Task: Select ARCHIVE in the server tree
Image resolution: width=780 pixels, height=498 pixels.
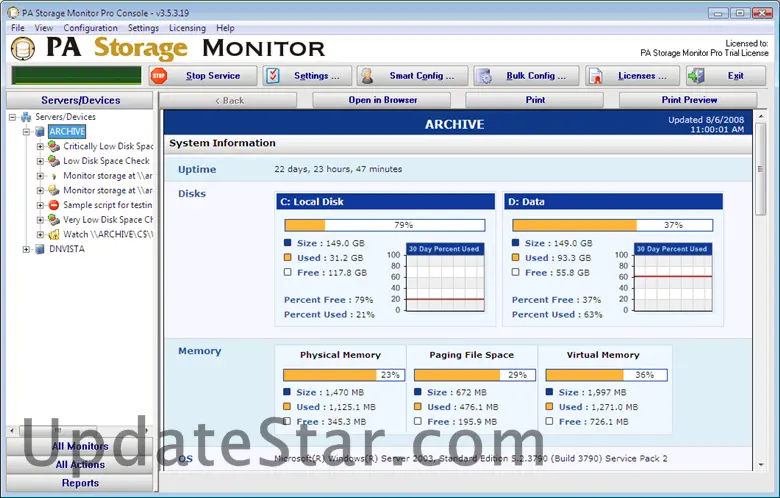Action: point(67,131)
